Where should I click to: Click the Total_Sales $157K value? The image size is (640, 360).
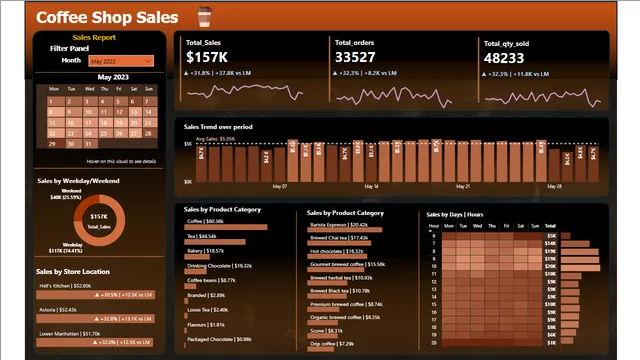point(207,57)
